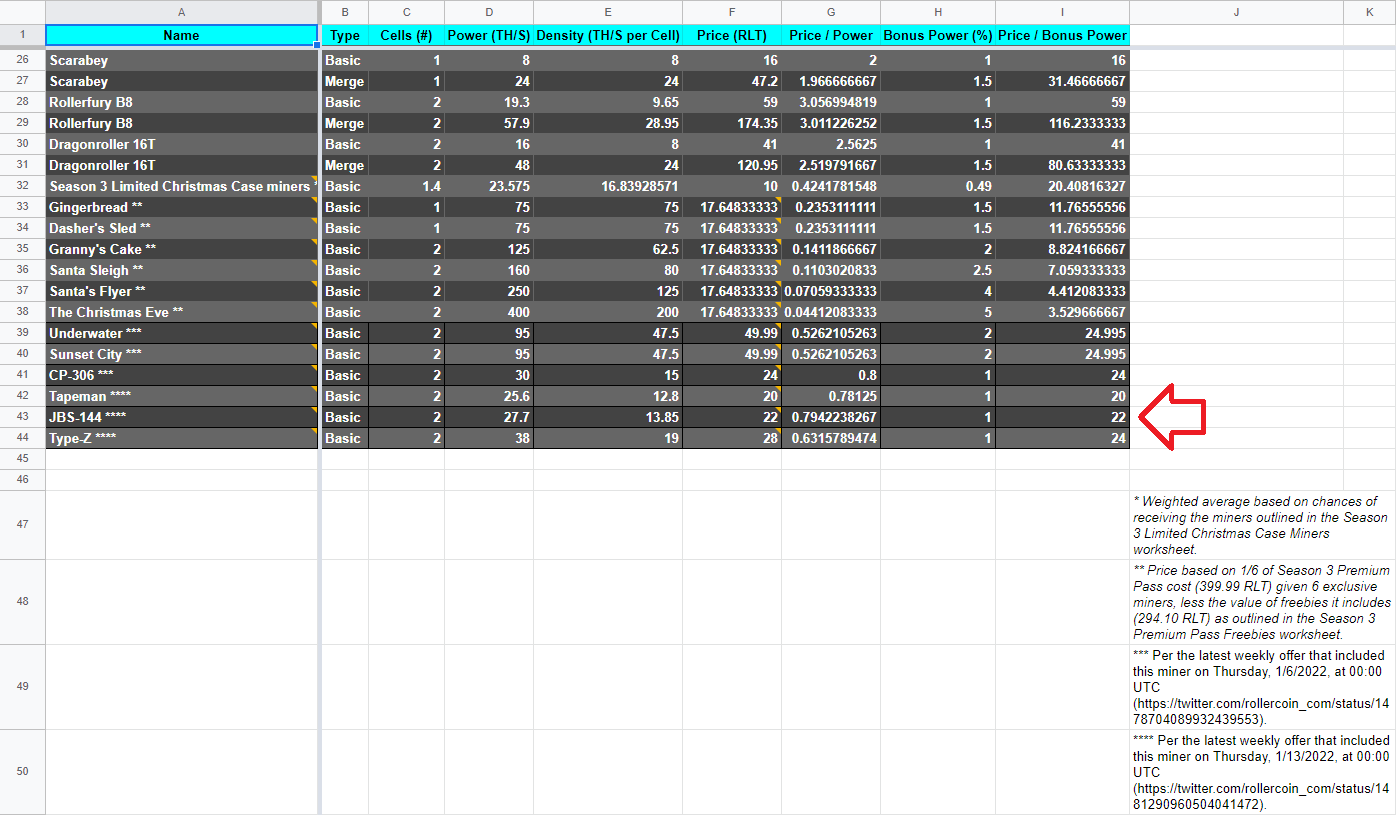Click the 0.07059333333 price/power cell

(x=831, y=291)
